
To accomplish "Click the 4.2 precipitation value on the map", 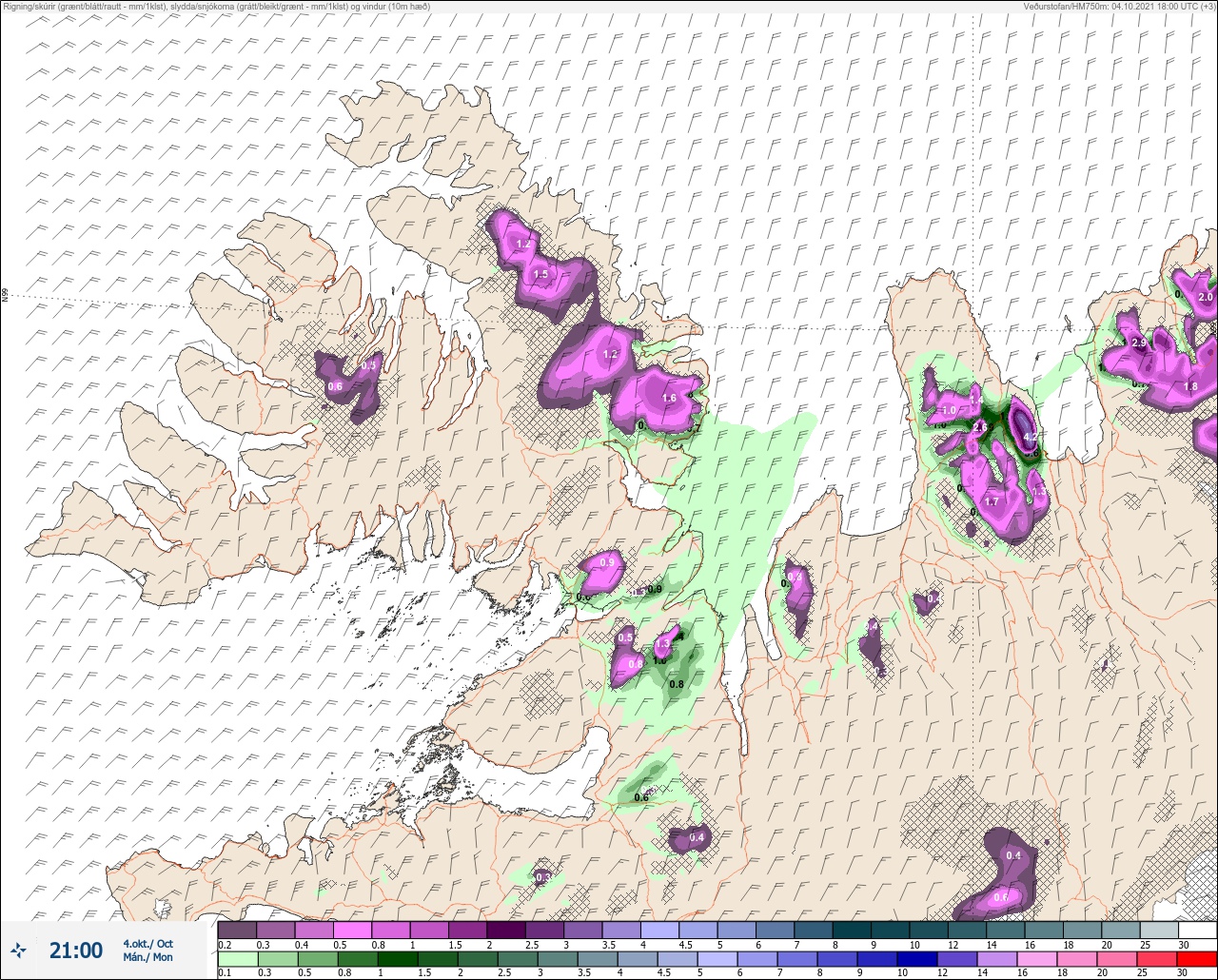I will pyautogui.click(x=1029, y=438).
